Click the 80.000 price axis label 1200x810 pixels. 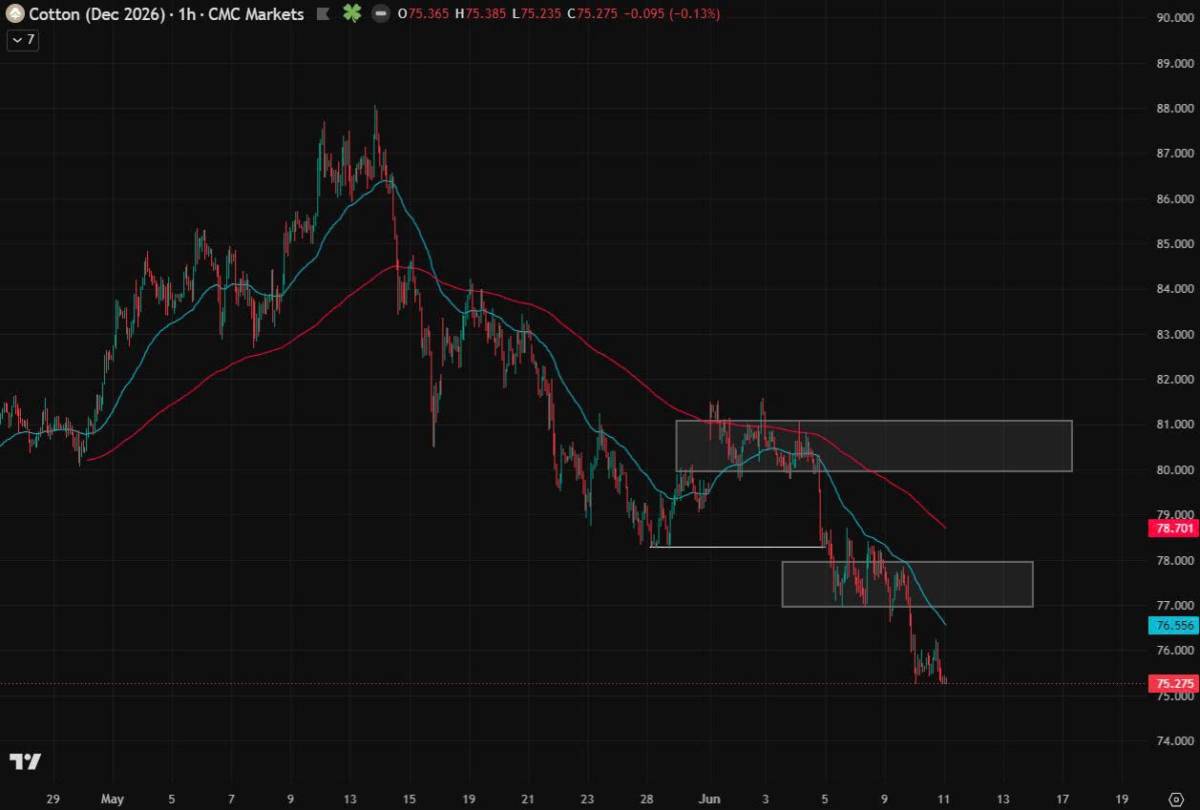tap(1176, 470)
